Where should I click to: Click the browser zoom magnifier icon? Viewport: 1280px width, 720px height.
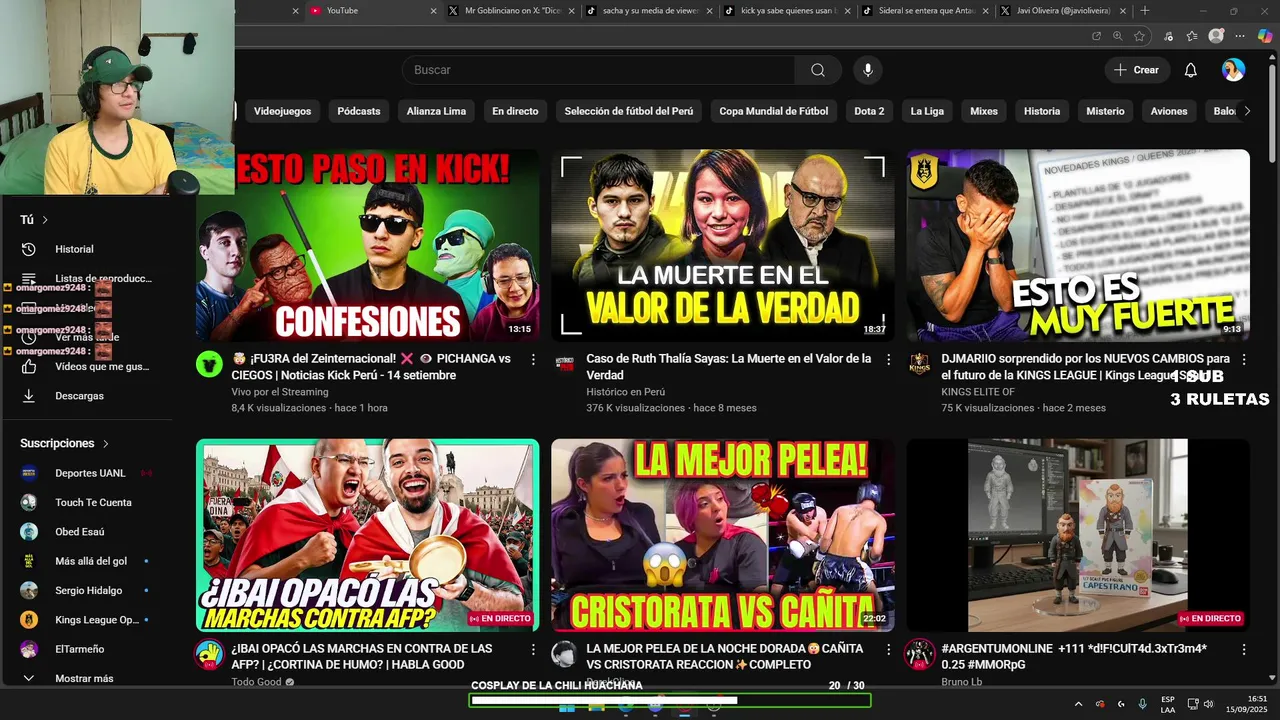pos(1118,36)
